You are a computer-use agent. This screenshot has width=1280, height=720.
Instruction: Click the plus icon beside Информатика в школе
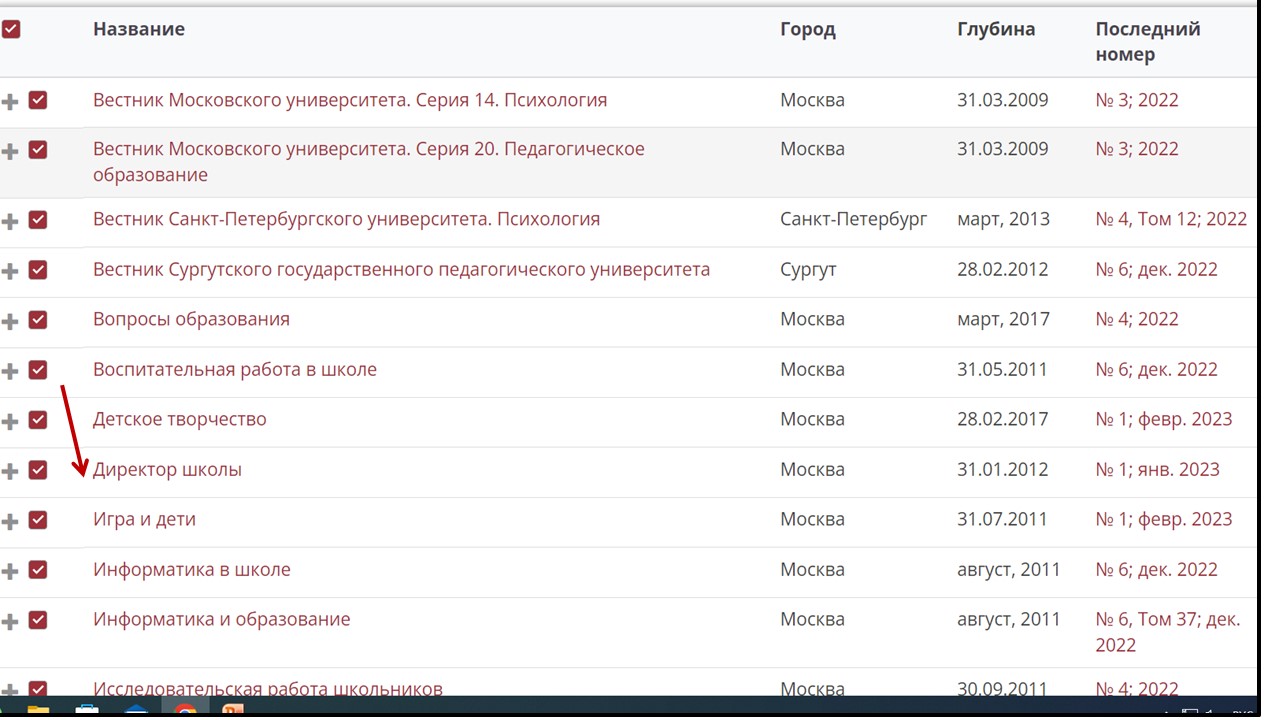coord(11,571)
